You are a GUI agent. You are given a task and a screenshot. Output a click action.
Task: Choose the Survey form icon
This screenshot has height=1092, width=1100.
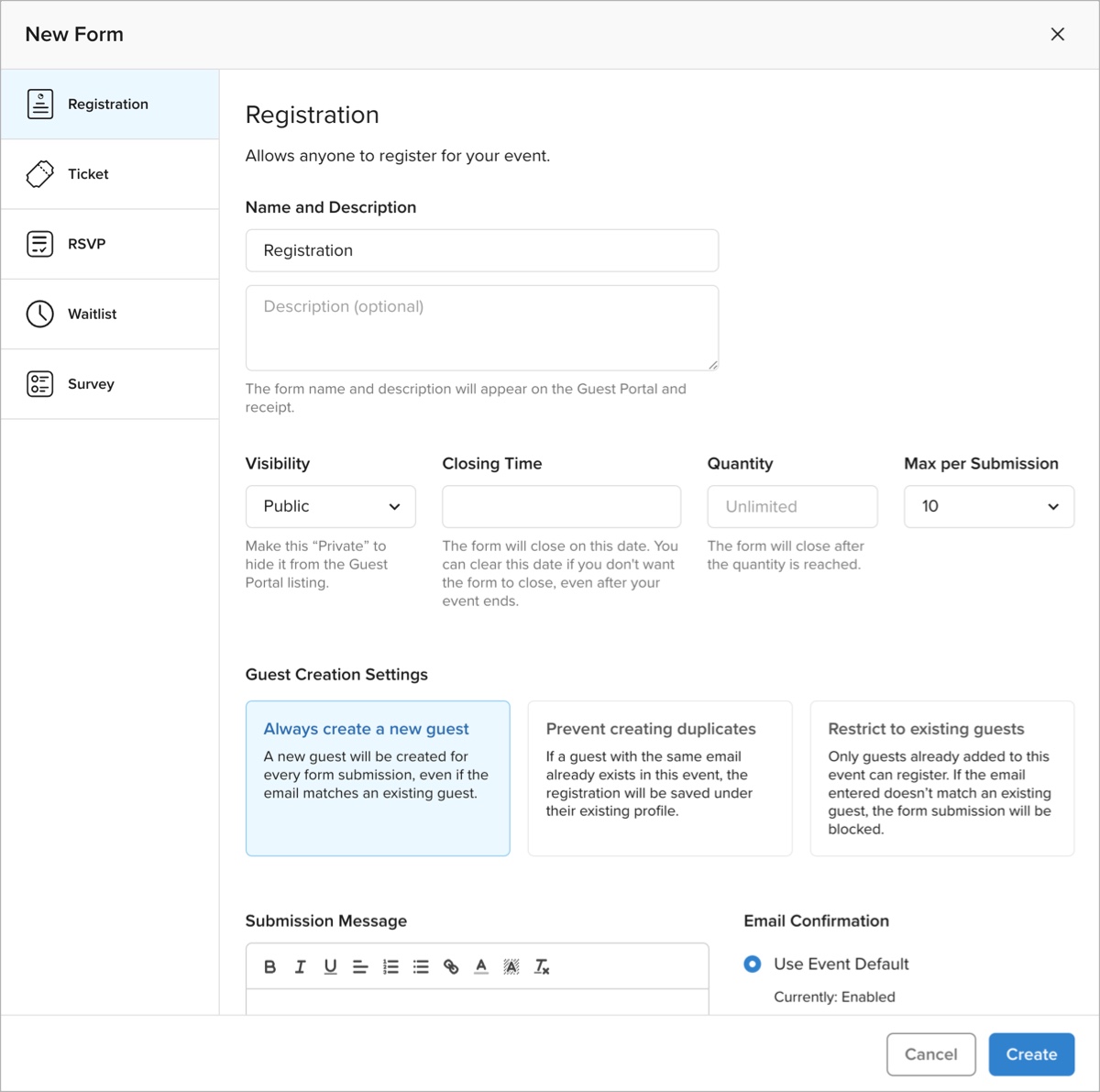[40, 384]
